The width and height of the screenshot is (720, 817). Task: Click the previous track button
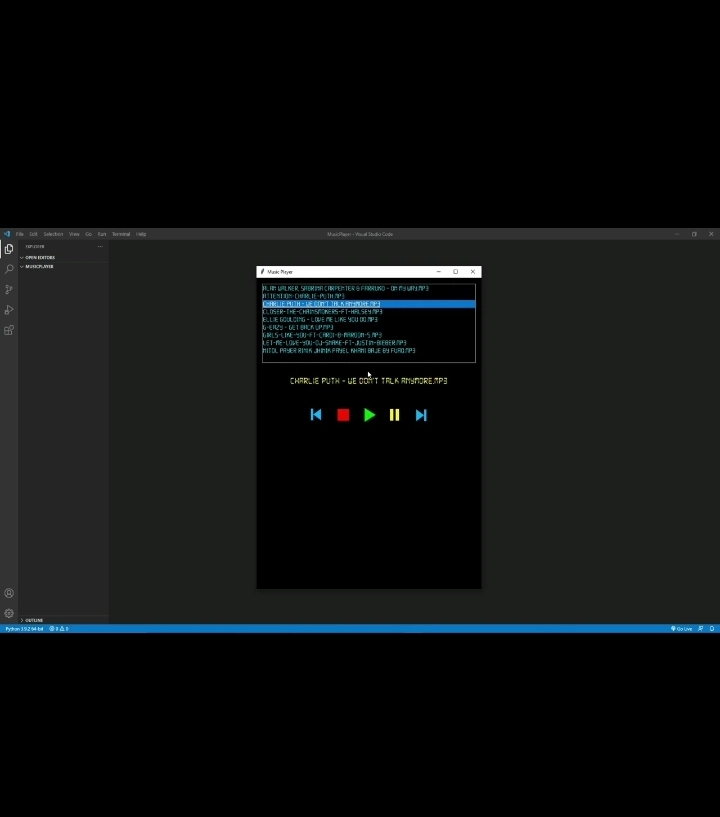tap(316, 415)
